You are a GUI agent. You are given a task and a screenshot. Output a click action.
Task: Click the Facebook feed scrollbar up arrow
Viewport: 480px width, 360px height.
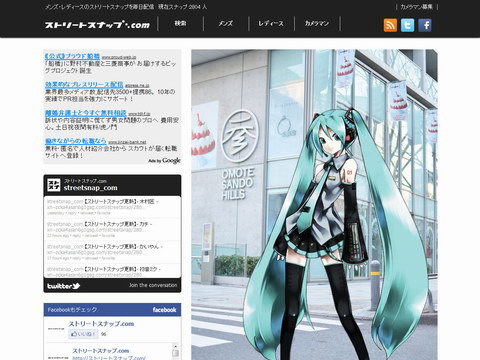tap(175, 347)
